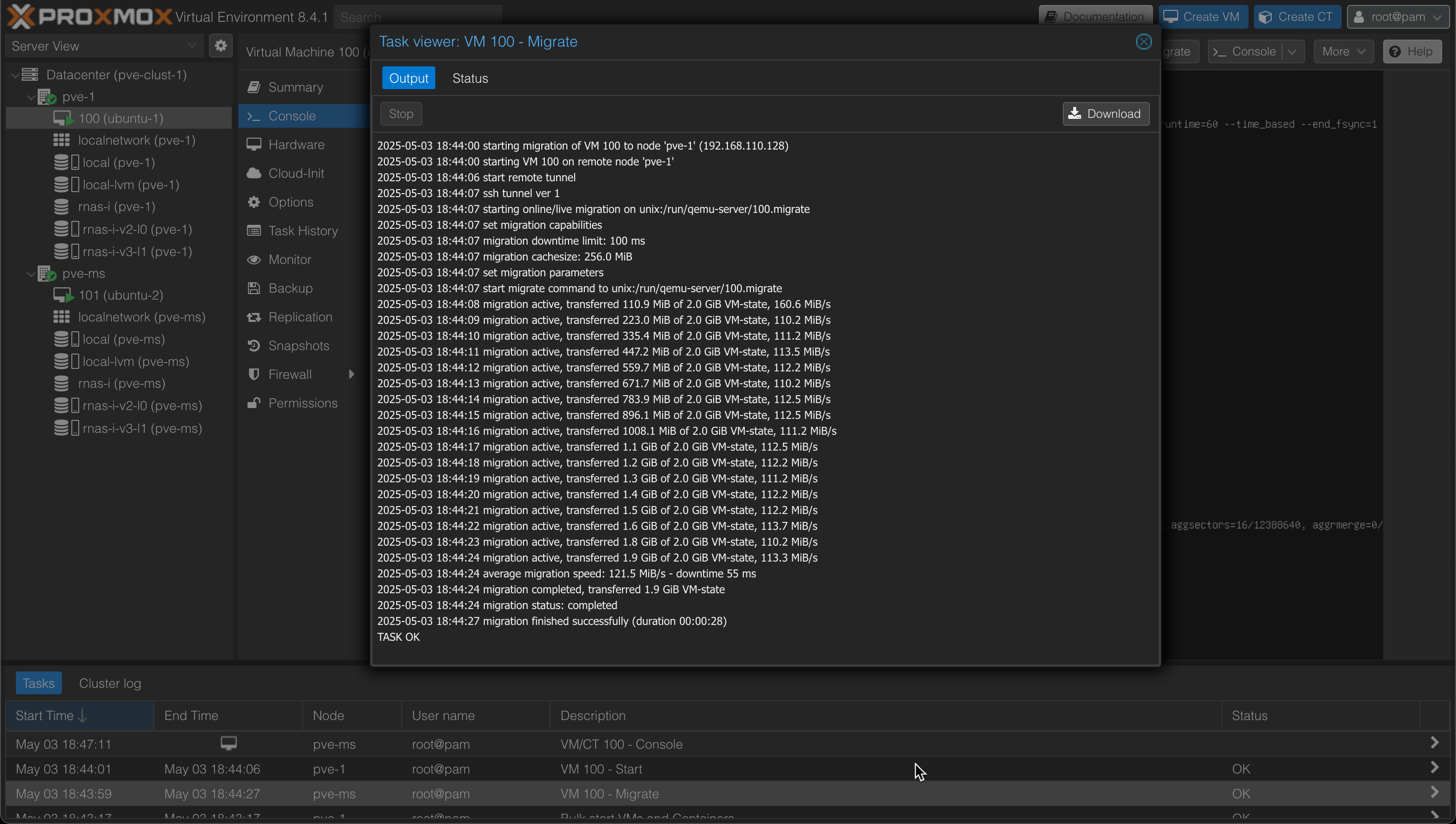Image resolution: width=1456 pixels, height=824 pixels.
Task: Click the Monitor eye icon
Action: (x=254, y=259)
